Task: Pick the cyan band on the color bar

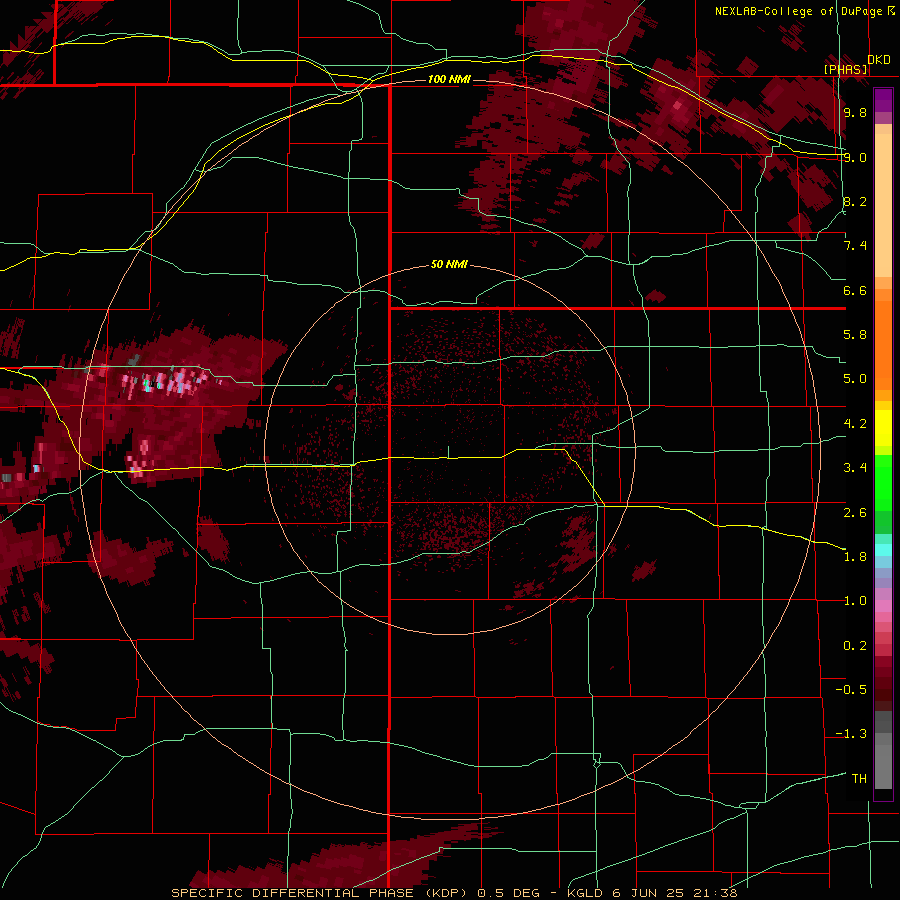Action: click(883, 550)
